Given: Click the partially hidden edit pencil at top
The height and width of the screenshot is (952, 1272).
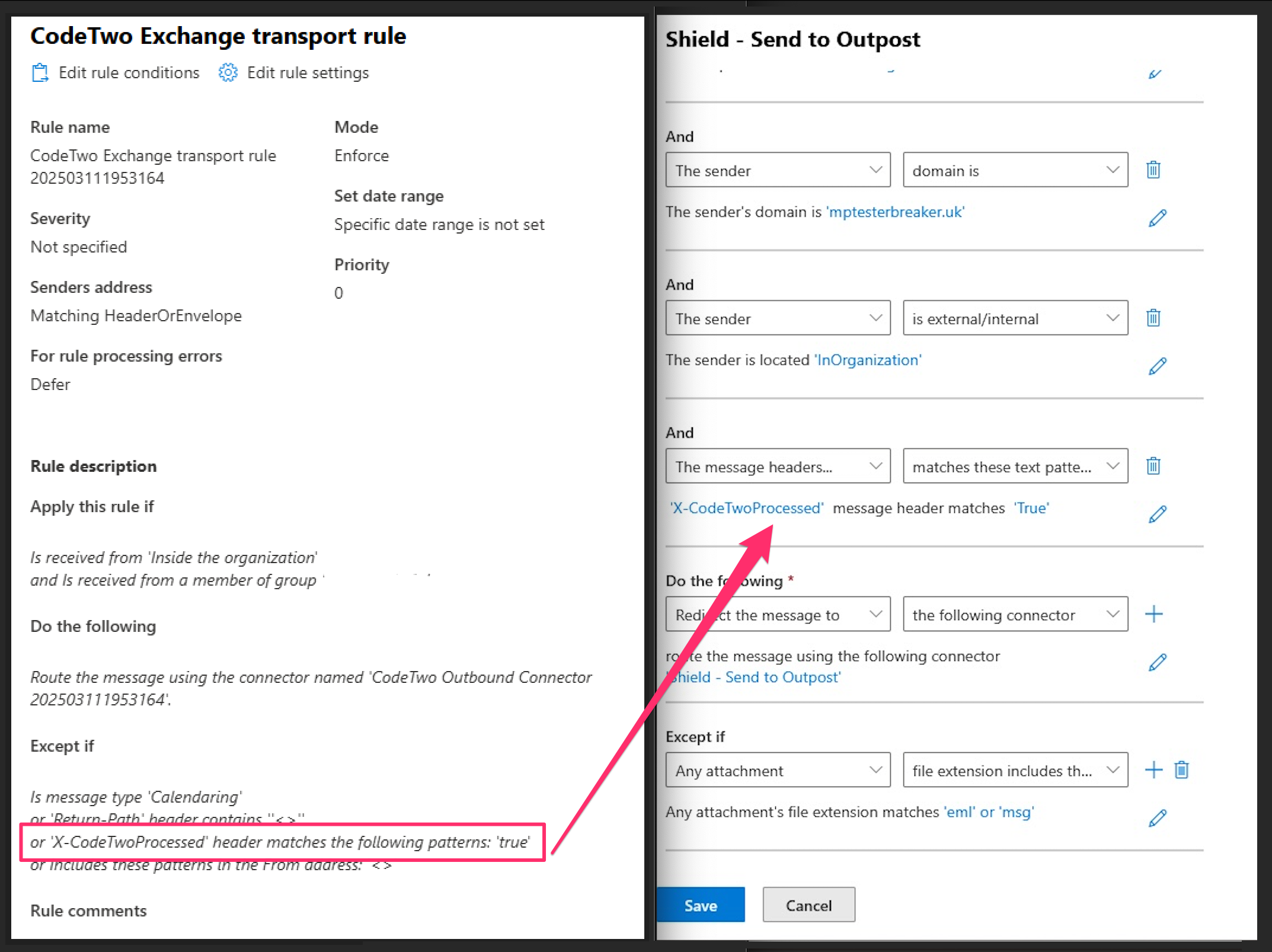Looking at the screenshot, I should 1155,74.
